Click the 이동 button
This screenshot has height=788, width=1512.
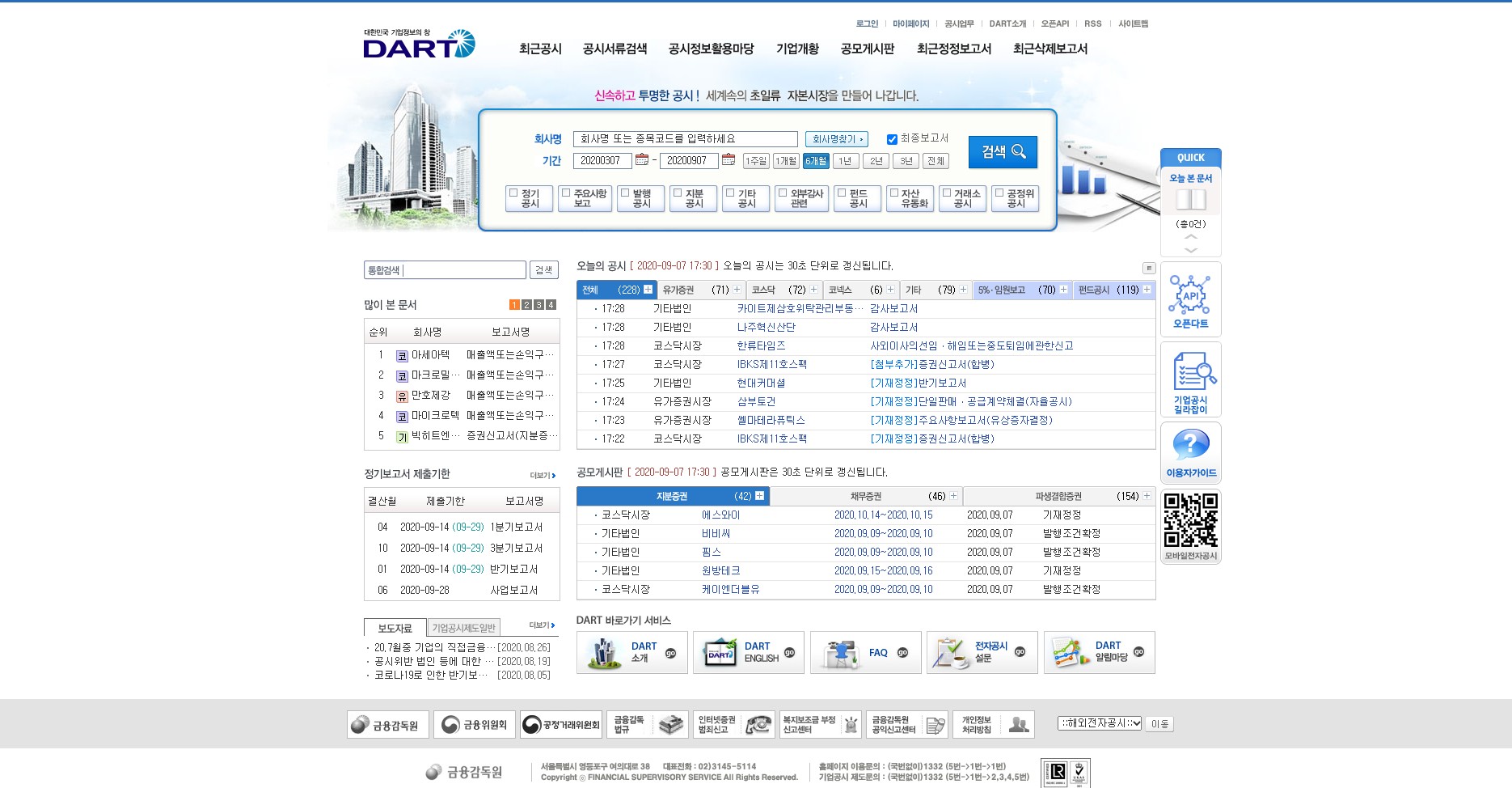[x=1159, y=724]
